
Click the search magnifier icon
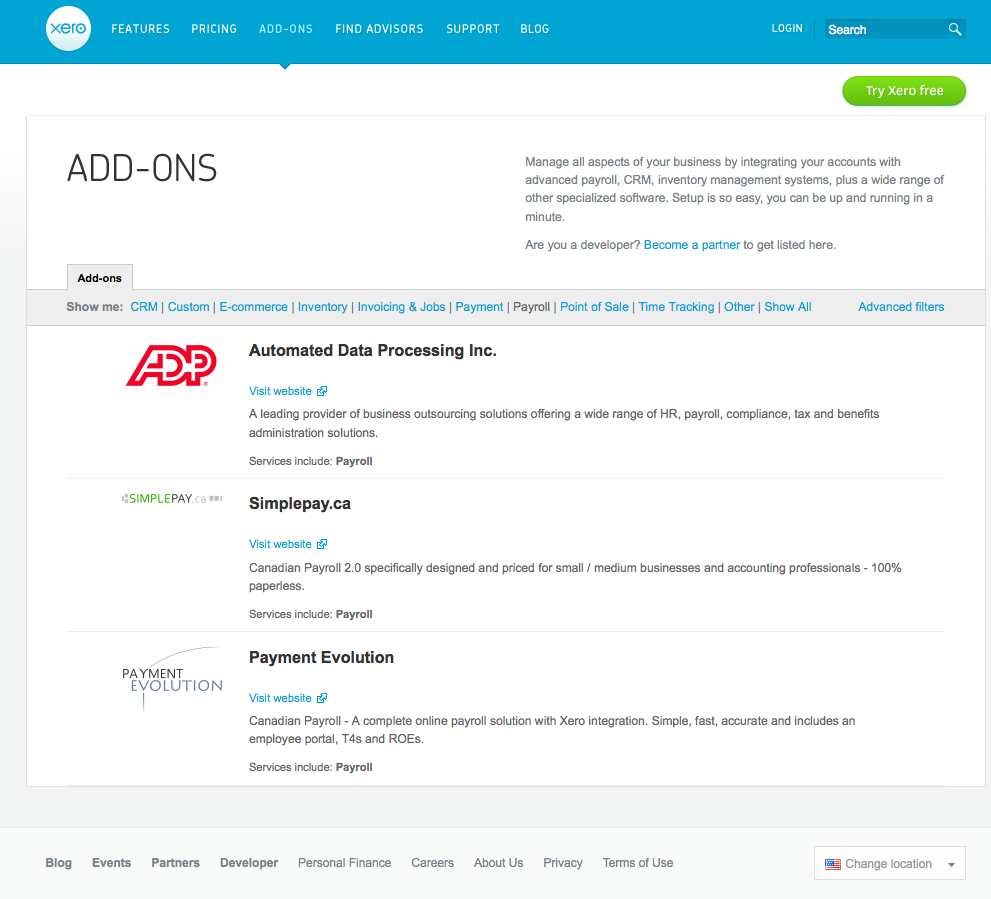(x=955, y=30)
